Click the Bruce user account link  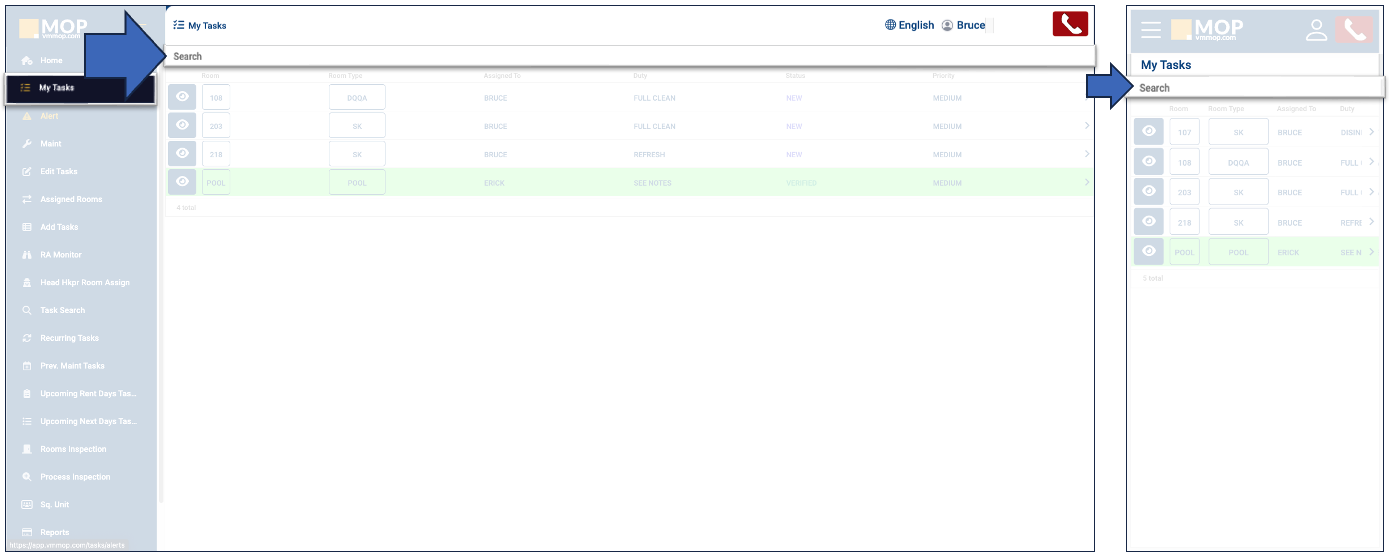(x=964, y=25)
